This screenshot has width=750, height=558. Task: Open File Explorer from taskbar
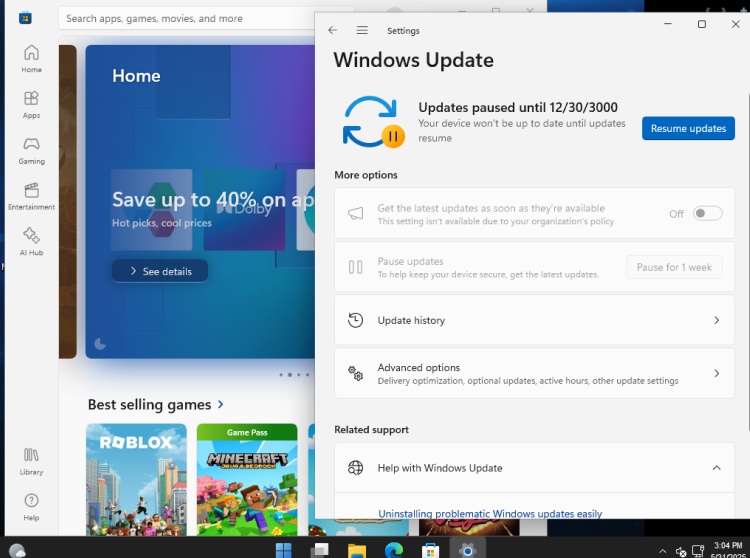click(357, 550)
